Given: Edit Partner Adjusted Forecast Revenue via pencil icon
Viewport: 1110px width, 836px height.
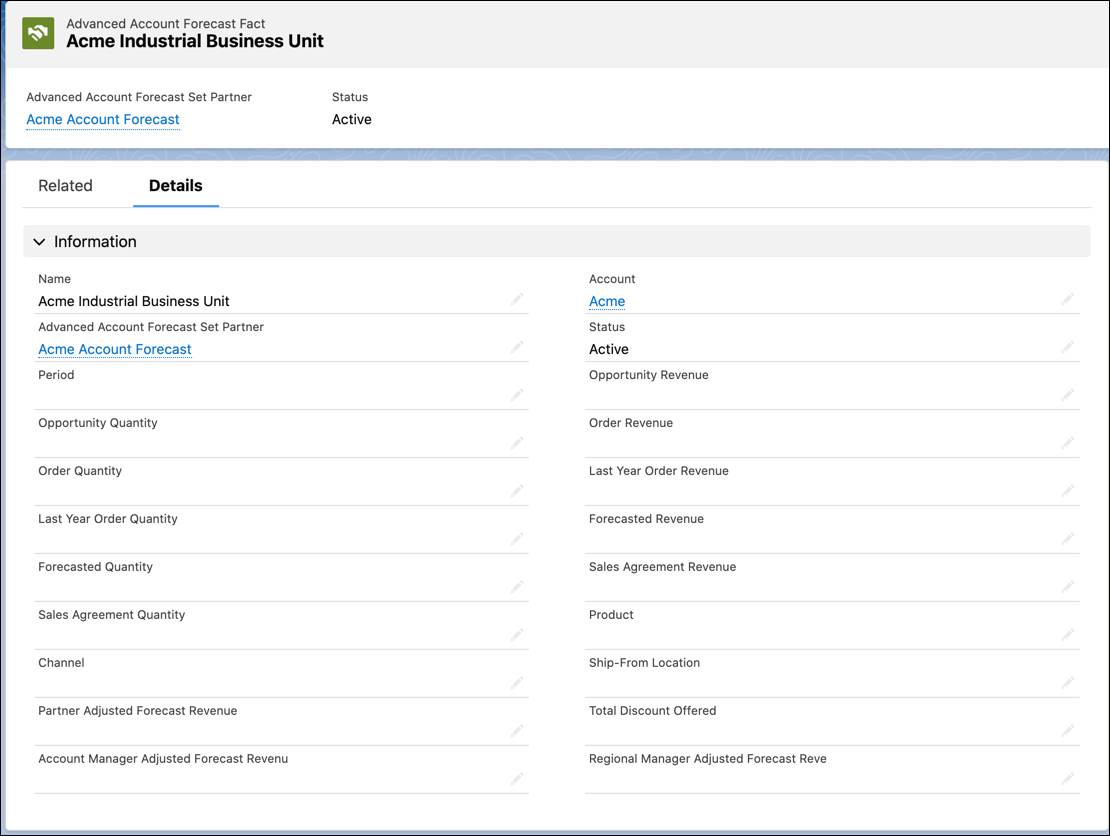Looking at the screenshot, I should tap(517, 730).
